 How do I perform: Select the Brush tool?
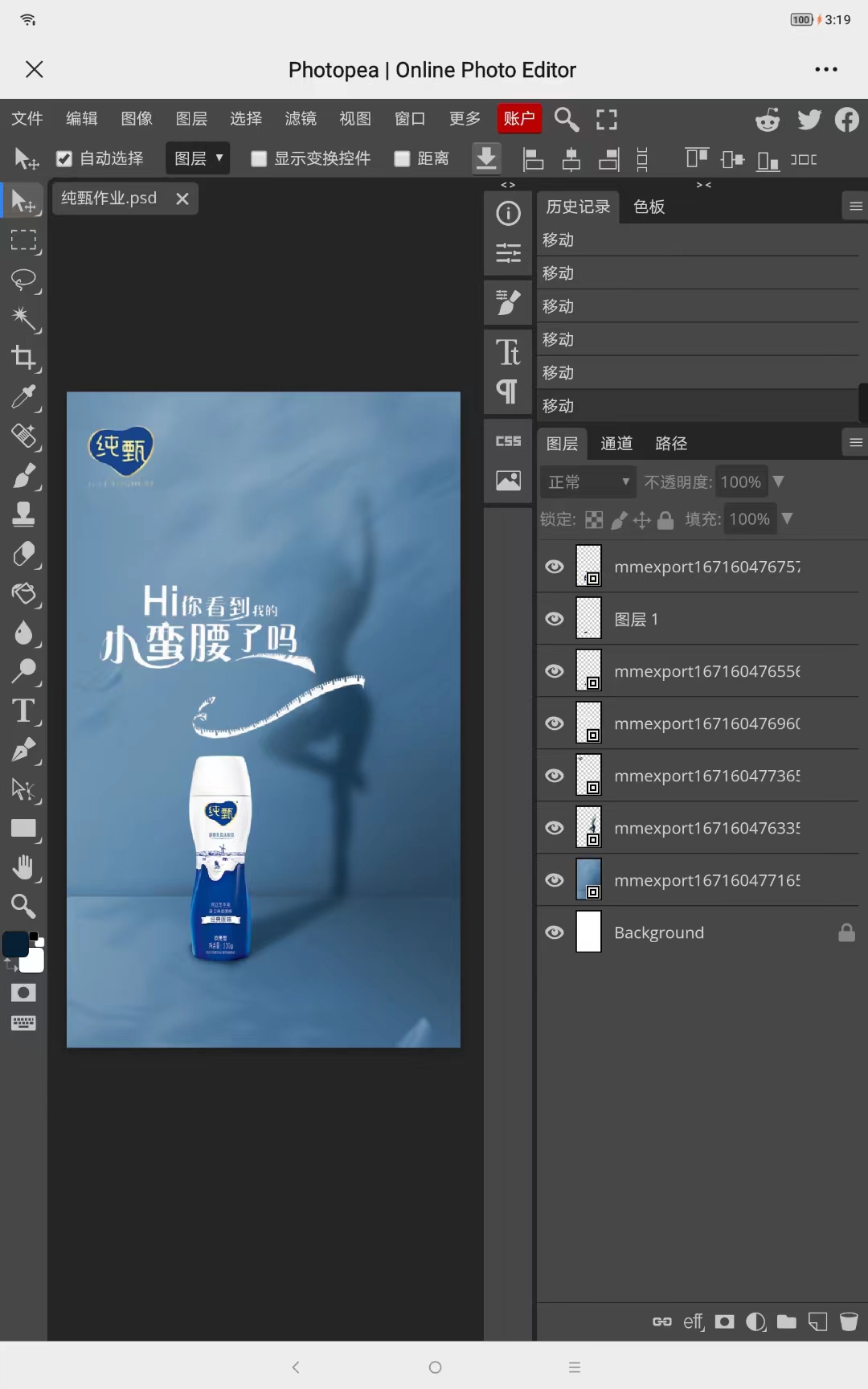click(23, 476)
